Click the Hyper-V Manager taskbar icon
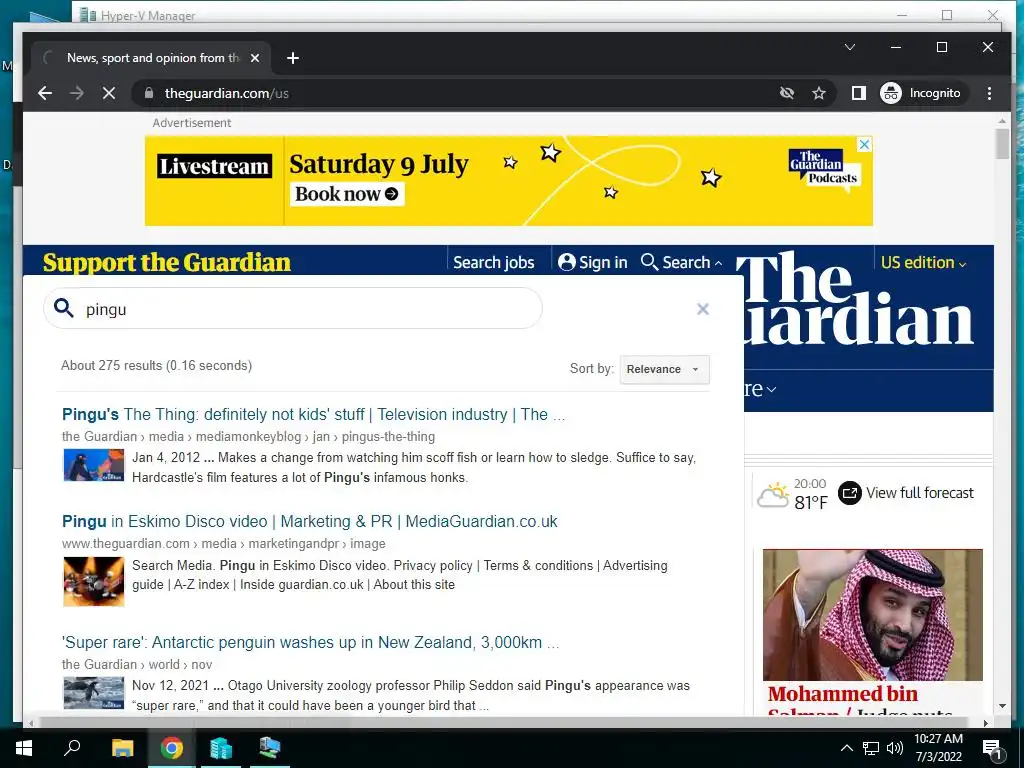1024x768 pixels. (x=221, y=748)
